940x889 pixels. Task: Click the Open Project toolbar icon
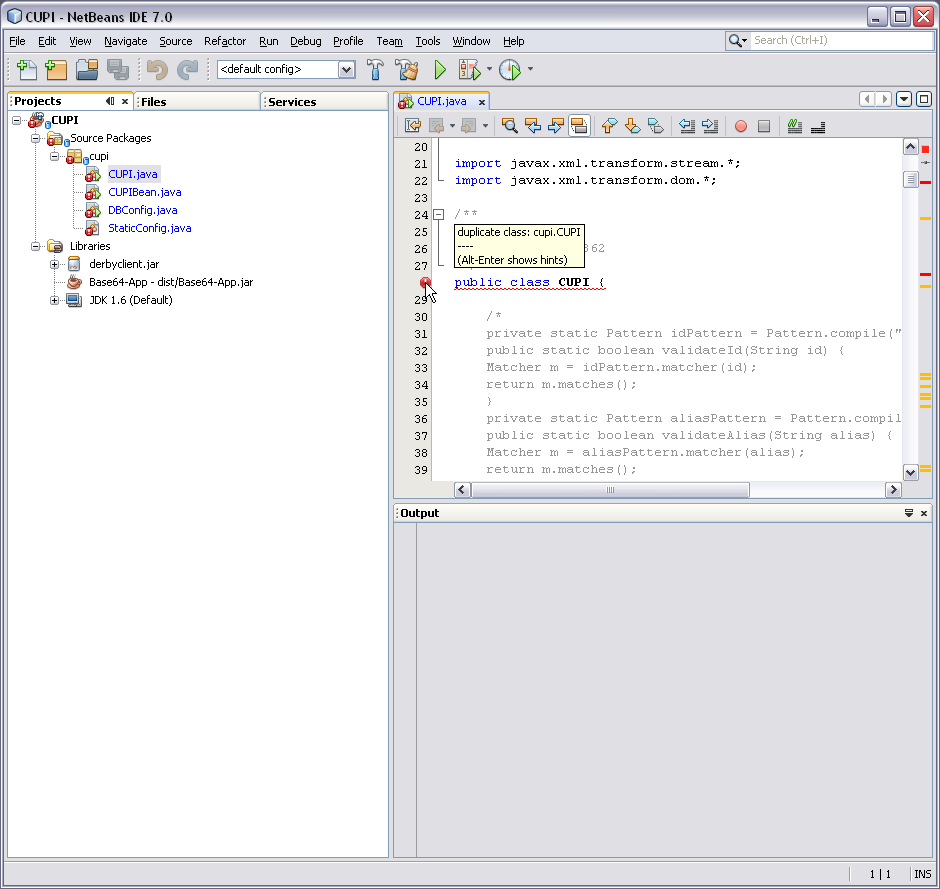click(x=87, y=70)
